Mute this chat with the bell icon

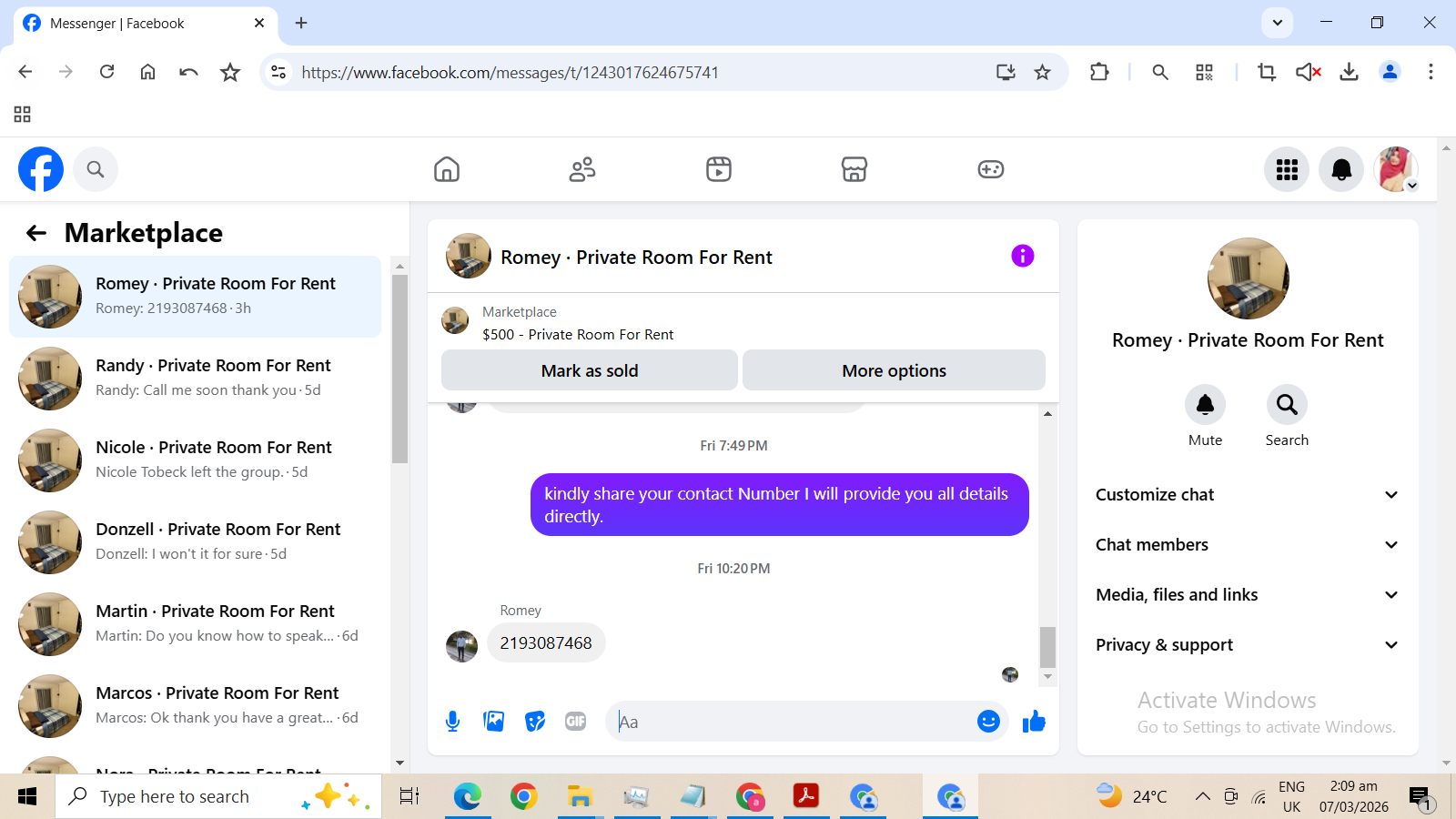tap(1205, 405)
